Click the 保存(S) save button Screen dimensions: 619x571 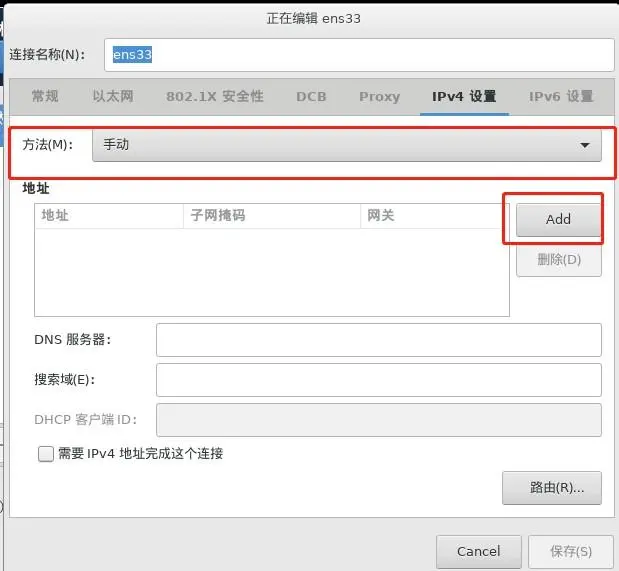point(570,551)
